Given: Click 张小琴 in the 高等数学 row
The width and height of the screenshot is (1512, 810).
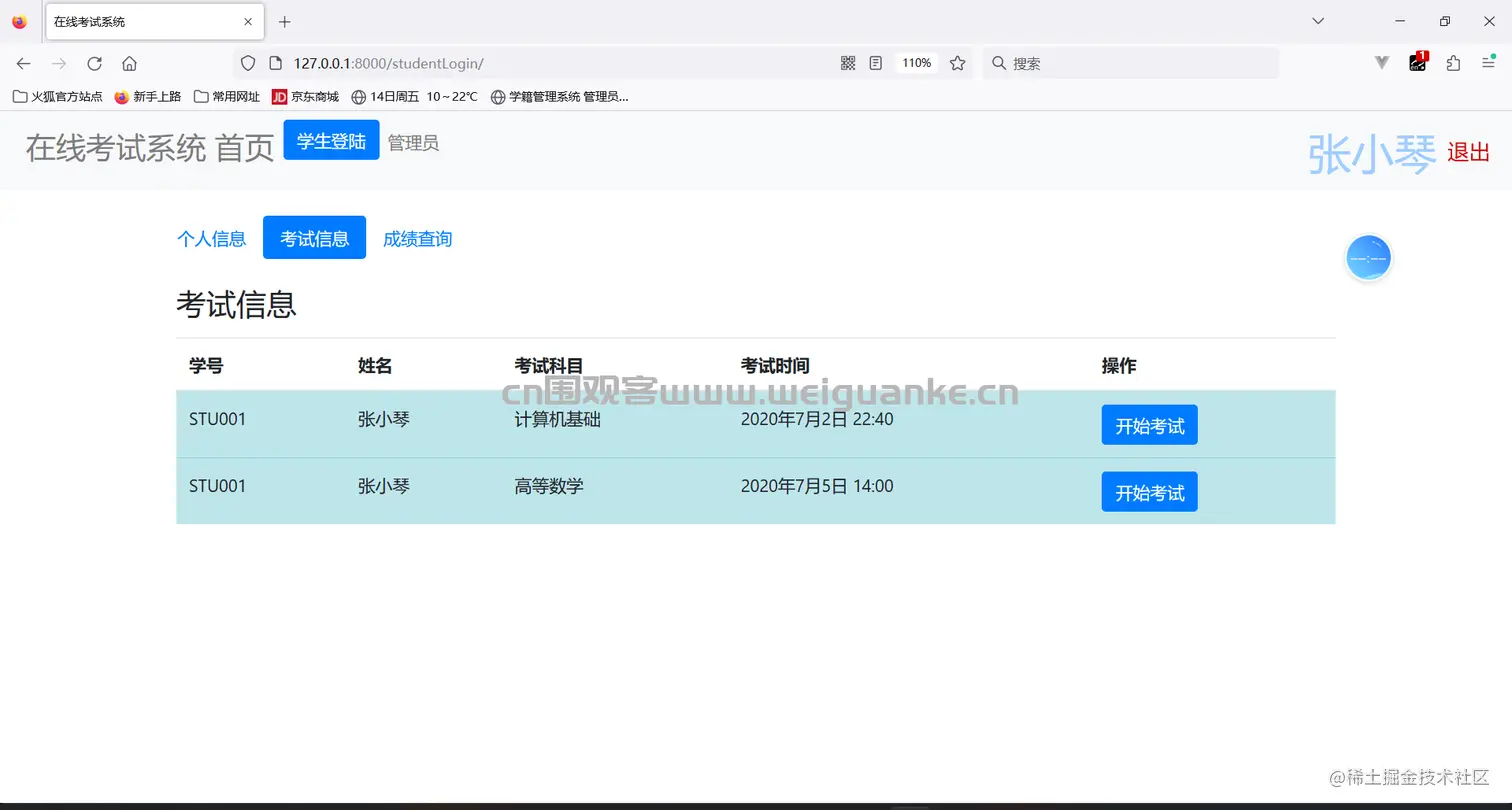Looking at the screenshot, I should 384,486.
